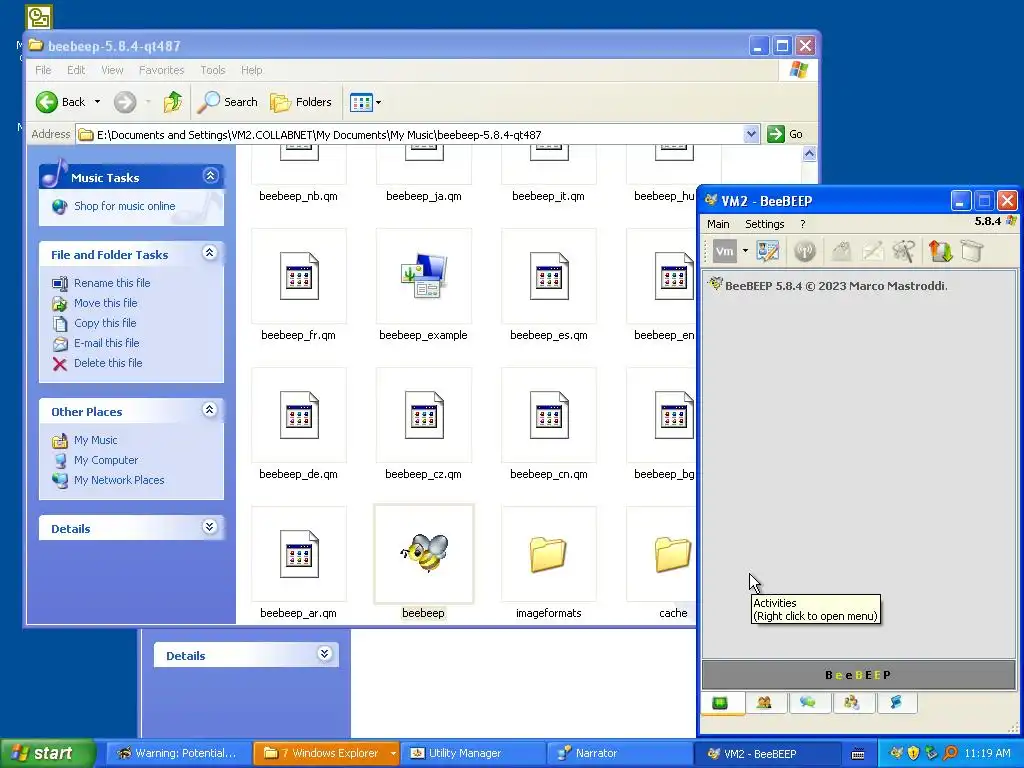Screen dimensions: 1024x768
Task: Expand the address bar dropdown arrow
Action: tap(751, 134)
